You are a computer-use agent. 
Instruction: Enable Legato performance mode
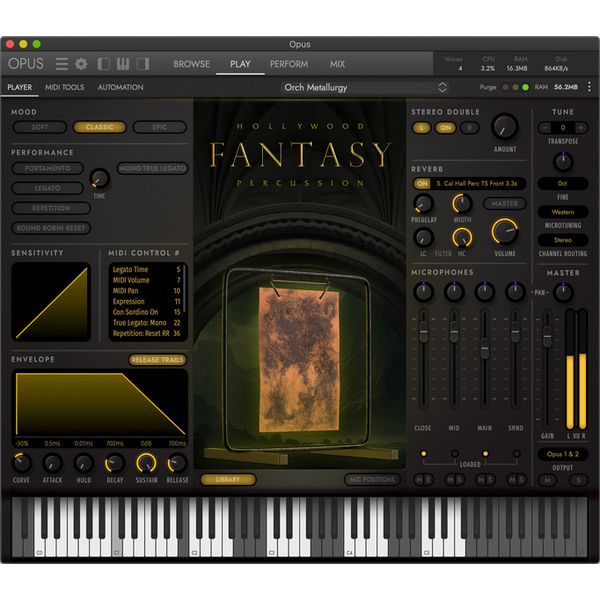[47, 188]
